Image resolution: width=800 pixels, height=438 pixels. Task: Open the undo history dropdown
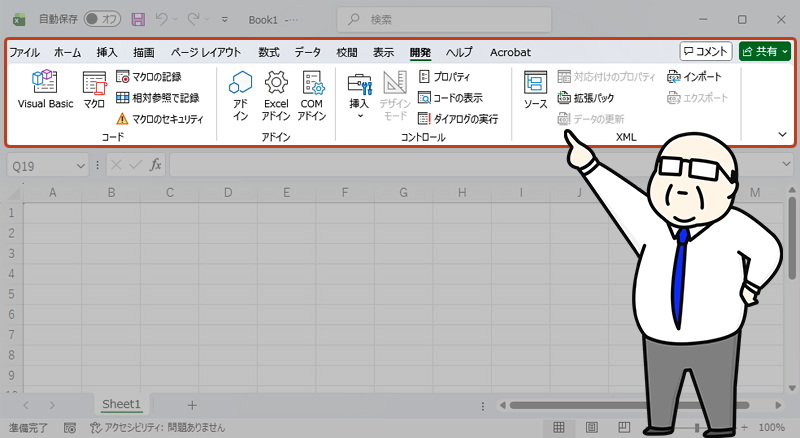[175, 19]
